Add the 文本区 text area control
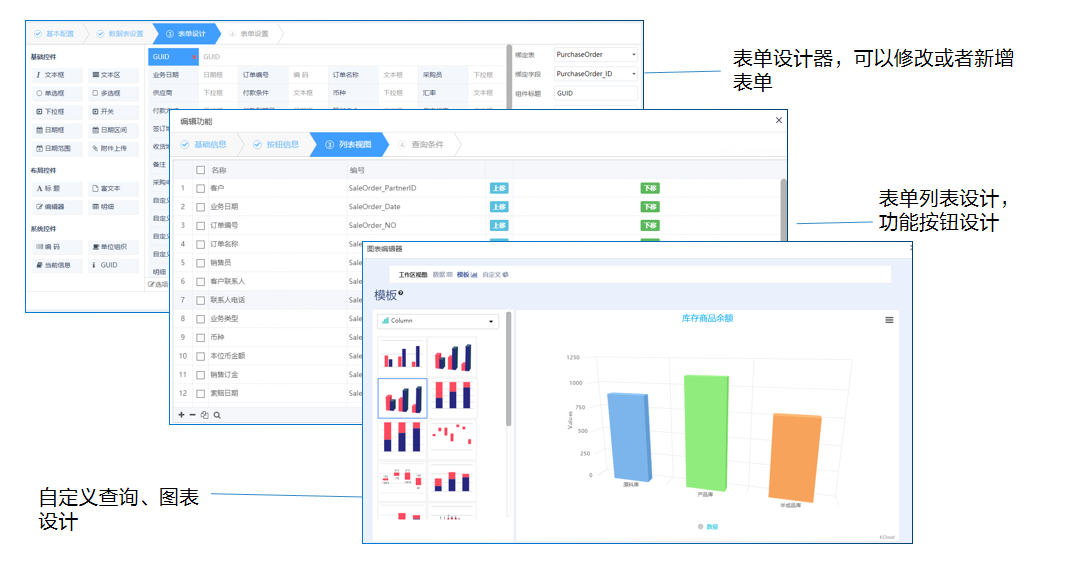The height and width of the screenshot is (564, 1092). point(113,75)
